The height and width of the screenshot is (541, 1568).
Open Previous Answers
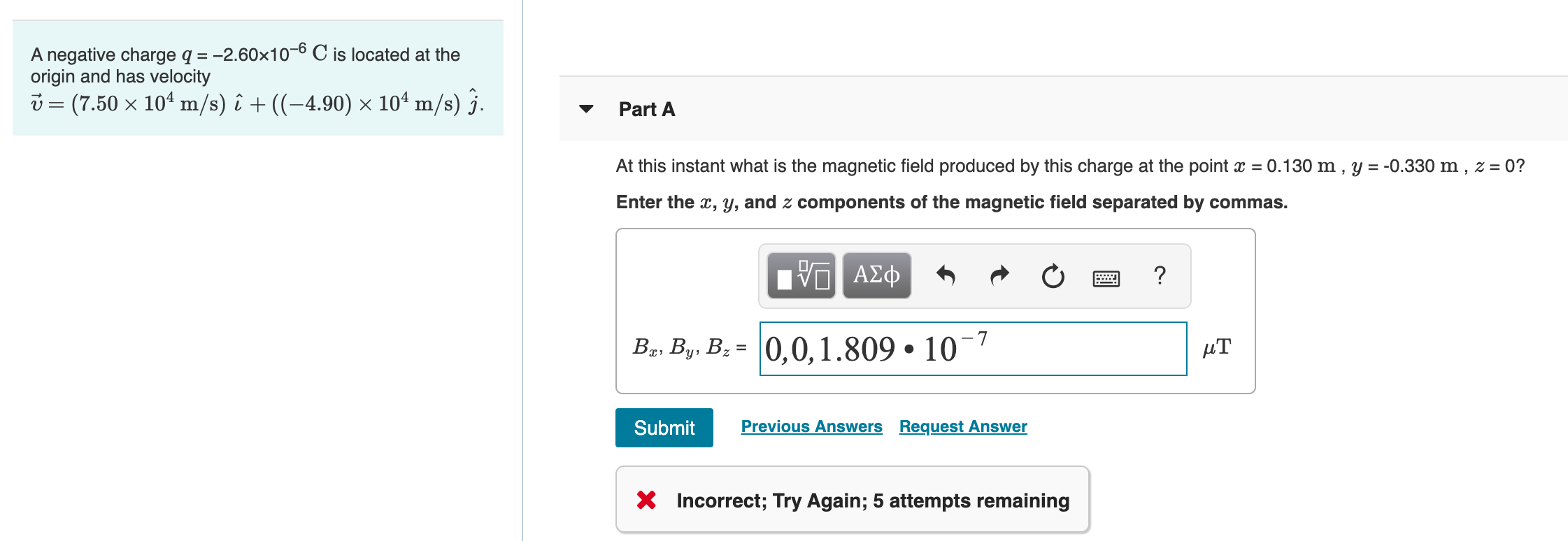pyautogui.click(x=811, y=426)
